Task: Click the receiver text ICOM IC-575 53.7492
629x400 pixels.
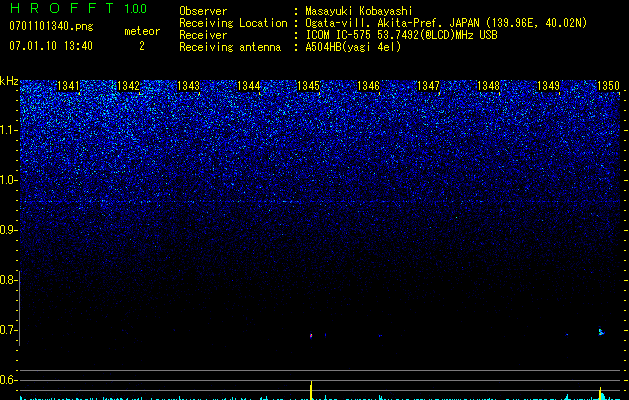Action: (401, 35)
